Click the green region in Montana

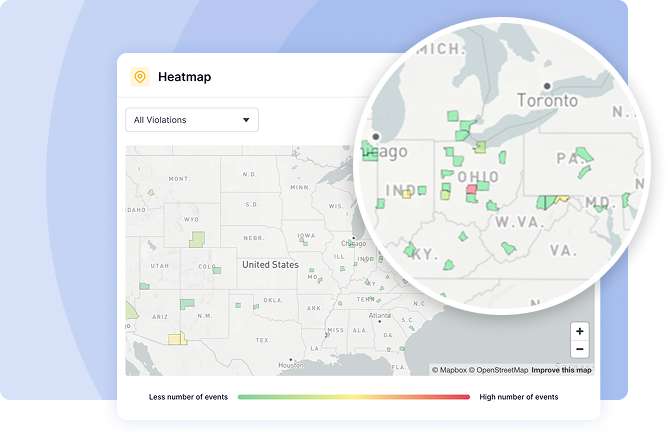click(x=151, y=193)
